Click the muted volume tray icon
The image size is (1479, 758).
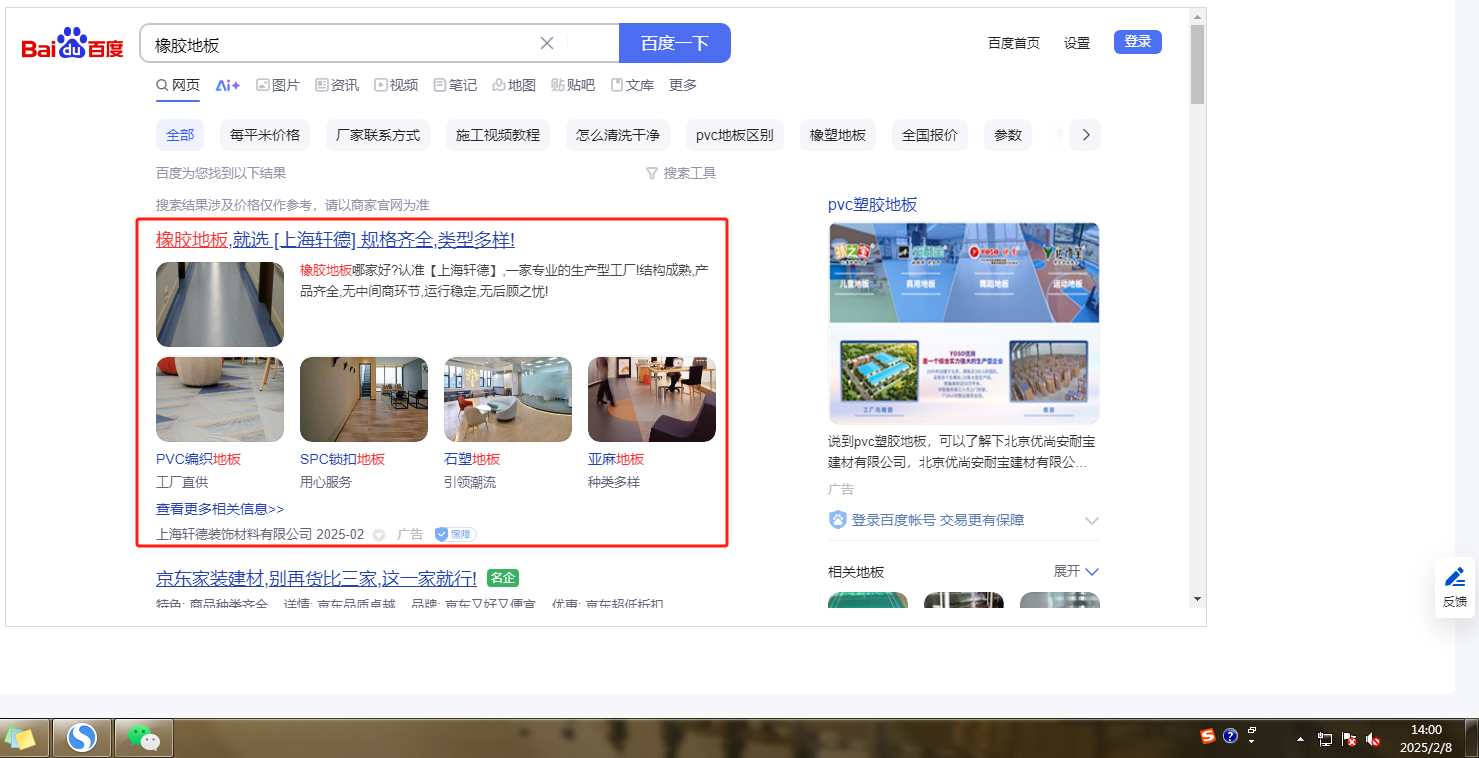[1374, 740]
